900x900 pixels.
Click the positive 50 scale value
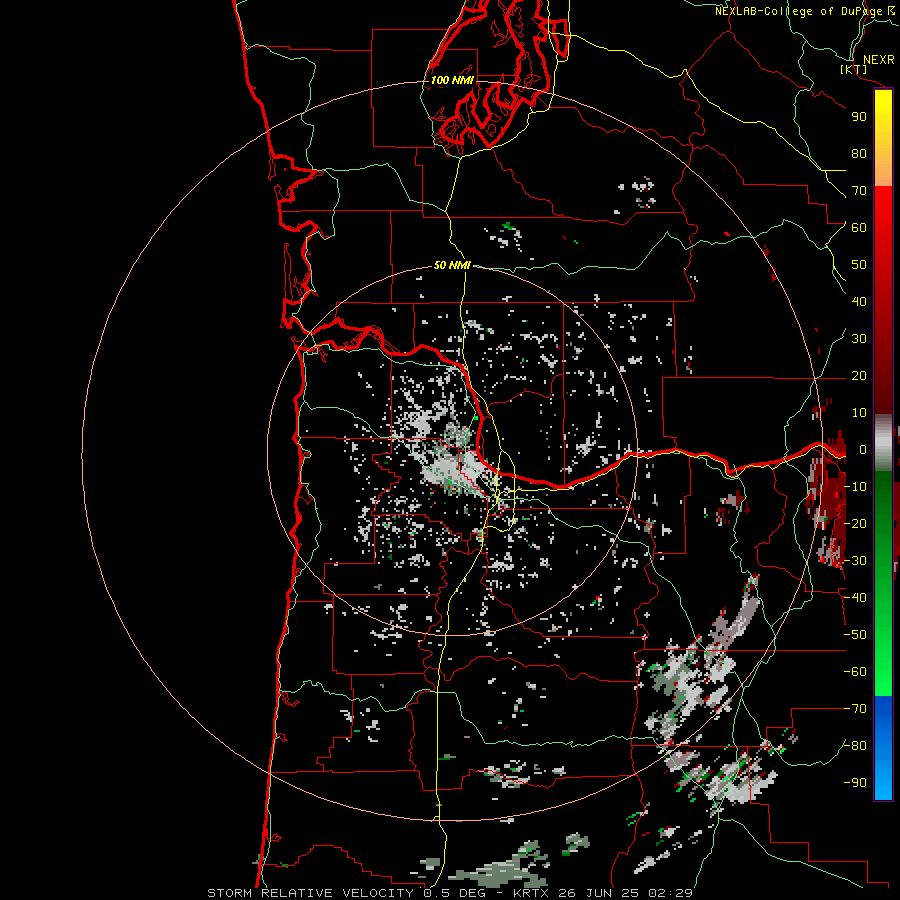coord(859,265)
